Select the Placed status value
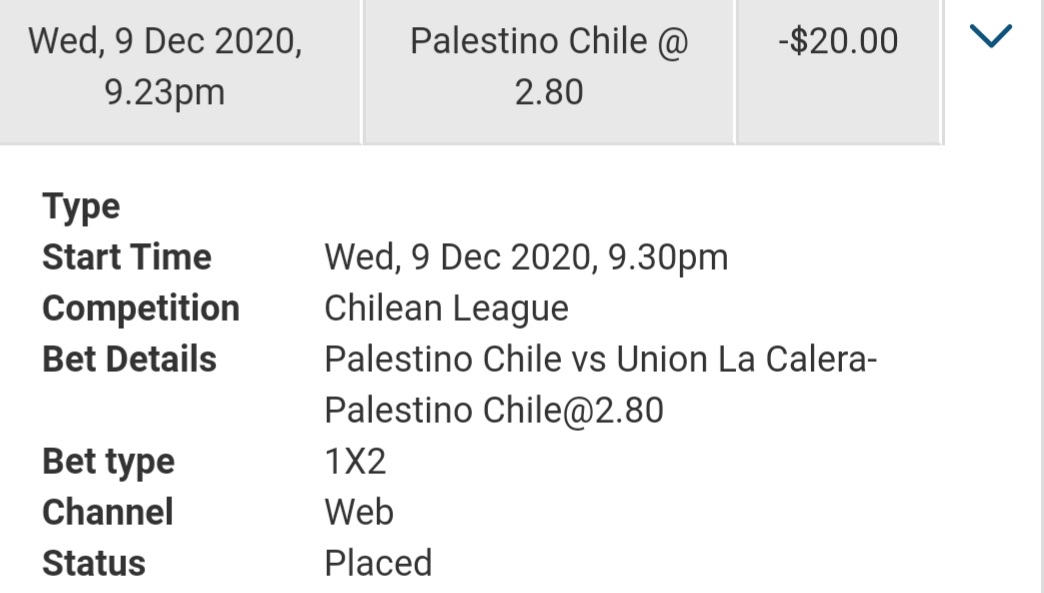Image resolution: width=1044 pixels, height=593 pixels. pyautogui.click(x=378, y=564)
